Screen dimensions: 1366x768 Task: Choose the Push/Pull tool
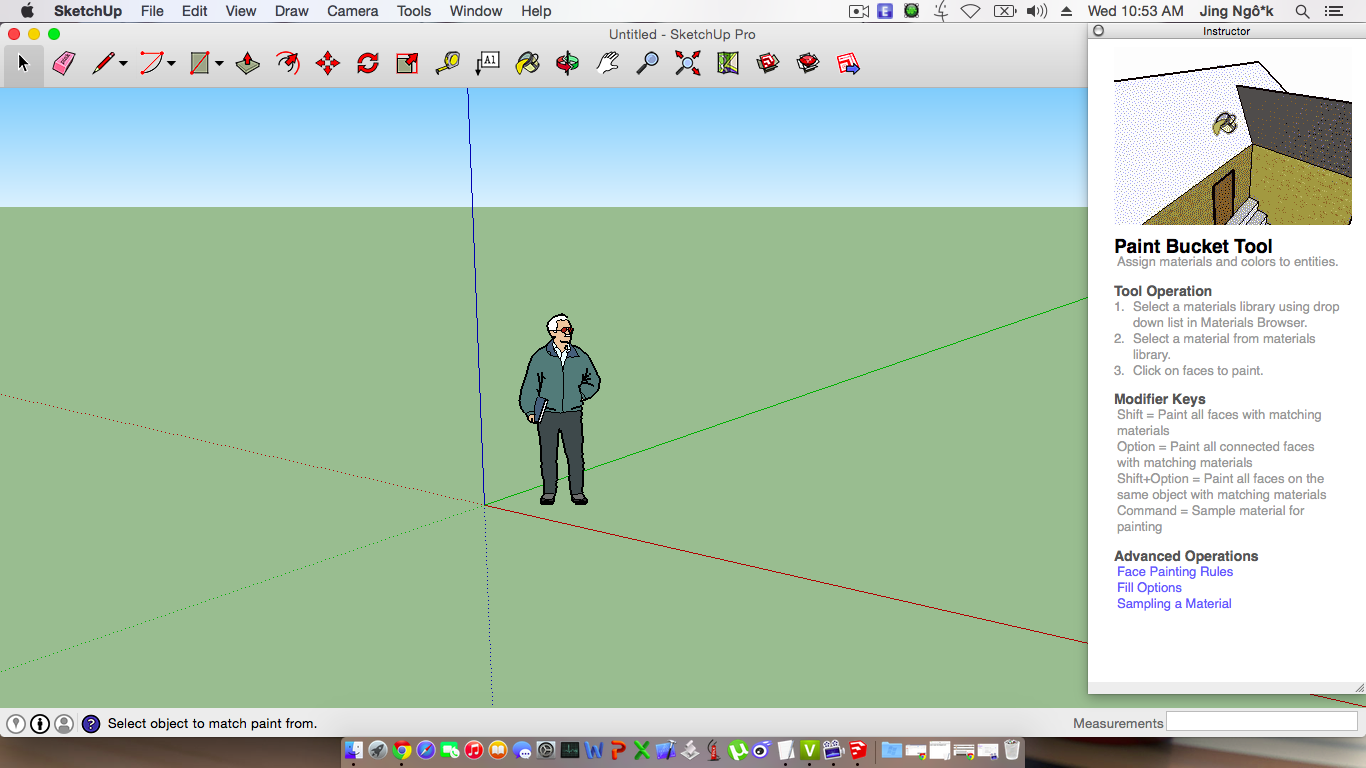click(248, 64)
